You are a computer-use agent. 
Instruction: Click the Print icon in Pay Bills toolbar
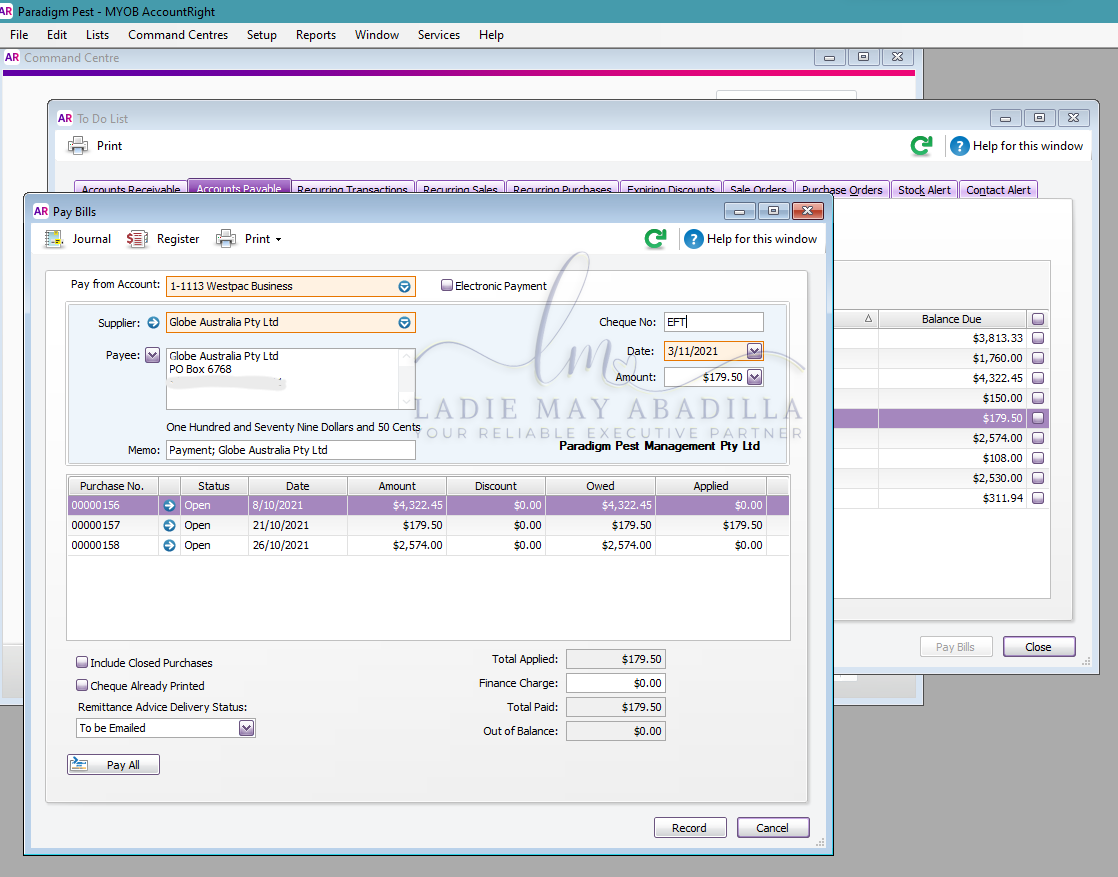coord(226,239)
